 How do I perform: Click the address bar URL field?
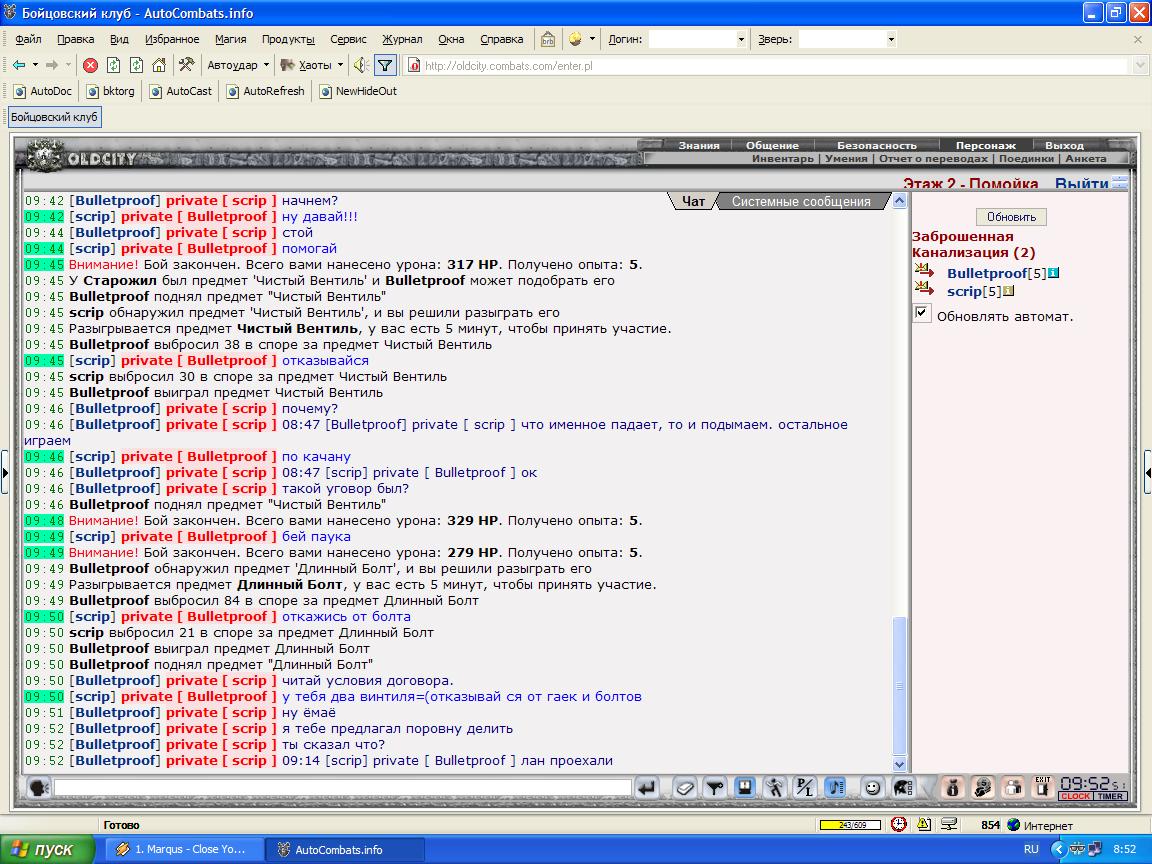[777, 65]
